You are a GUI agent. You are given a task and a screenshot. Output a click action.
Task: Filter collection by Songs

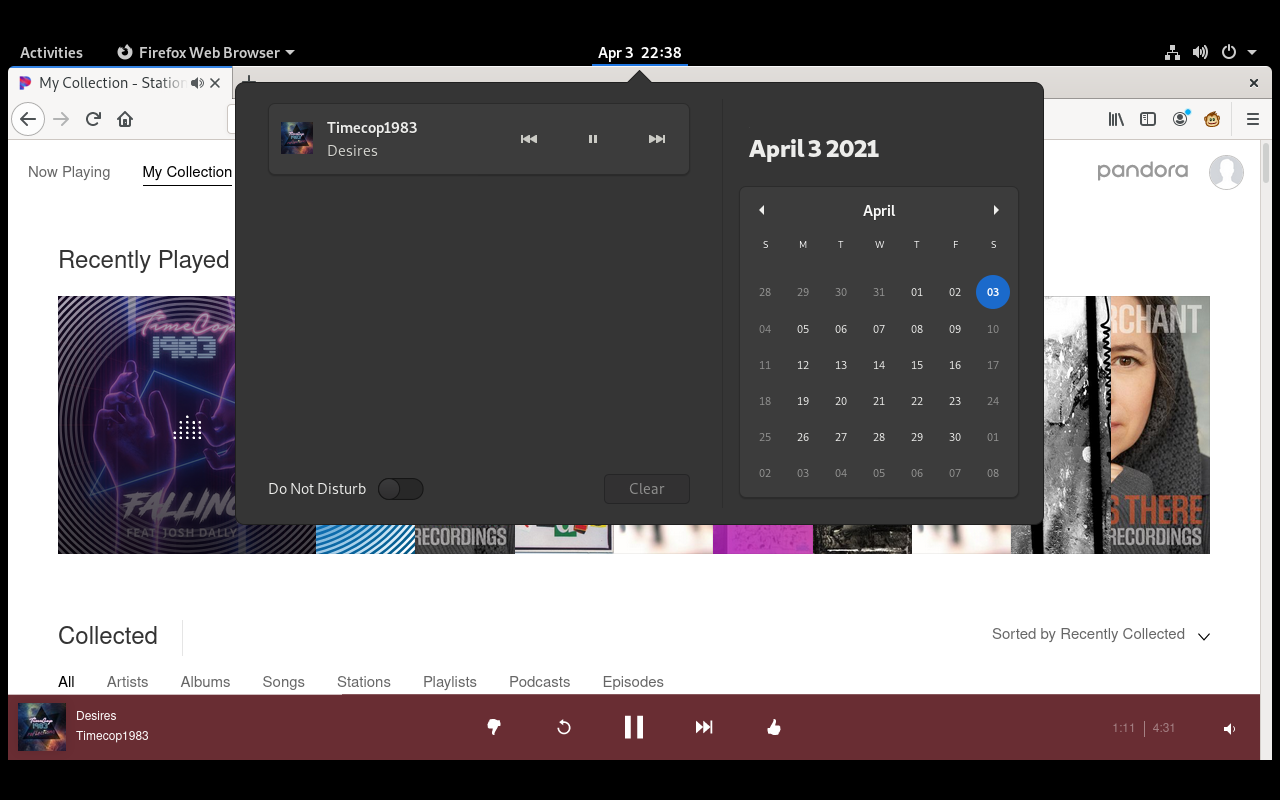tap(283, 682)
